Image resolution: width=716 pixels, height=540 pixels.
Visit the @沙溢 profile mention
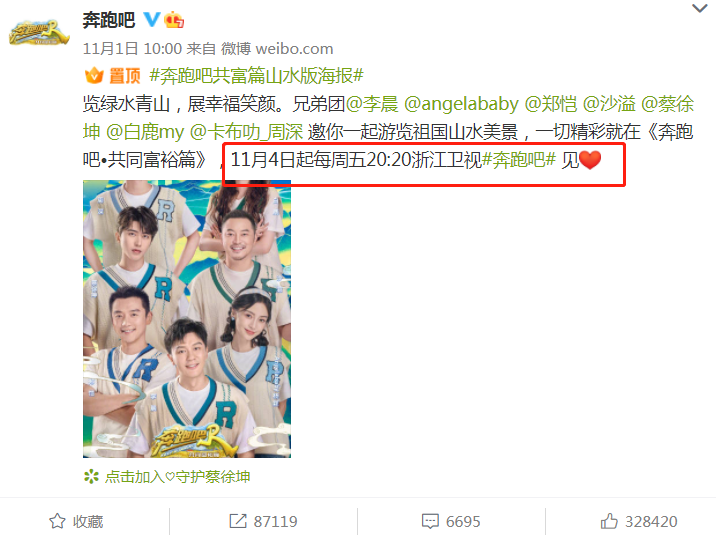609,104
